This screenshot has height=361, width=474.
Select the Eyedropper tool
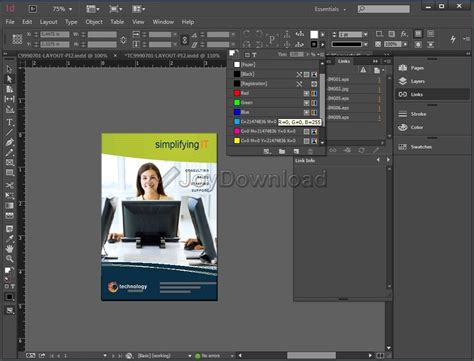(x=9, y=239)
